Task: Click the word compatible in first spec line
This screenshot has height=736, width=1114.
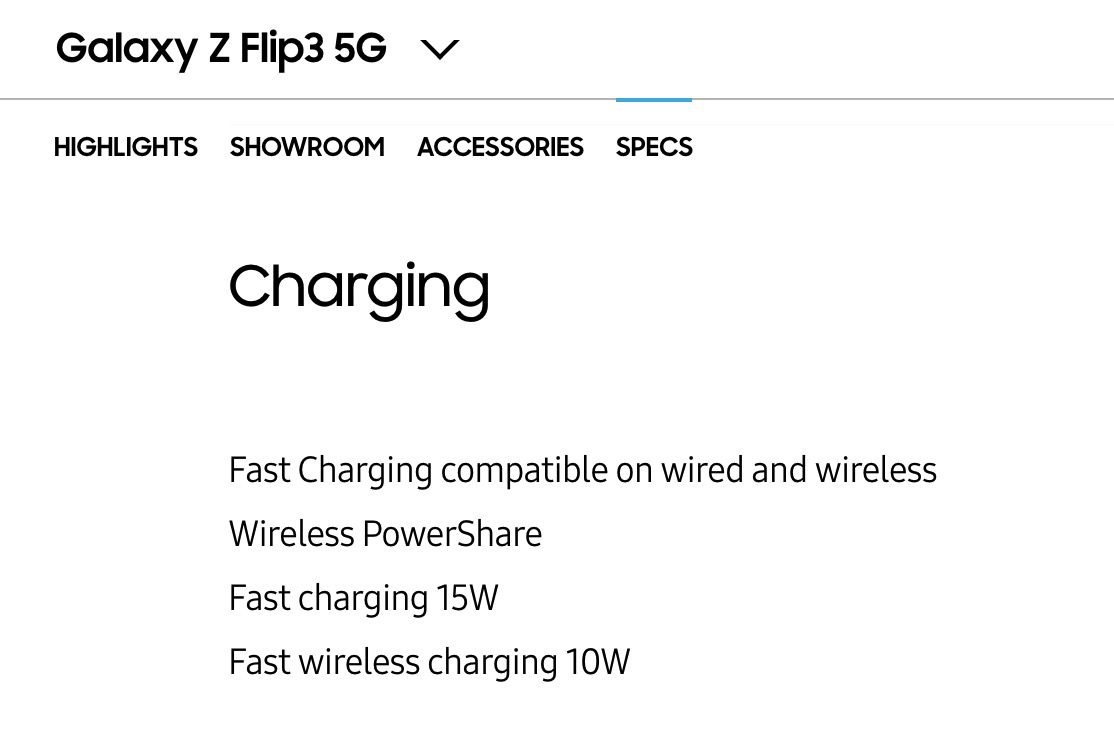Action: coord(524,471)
